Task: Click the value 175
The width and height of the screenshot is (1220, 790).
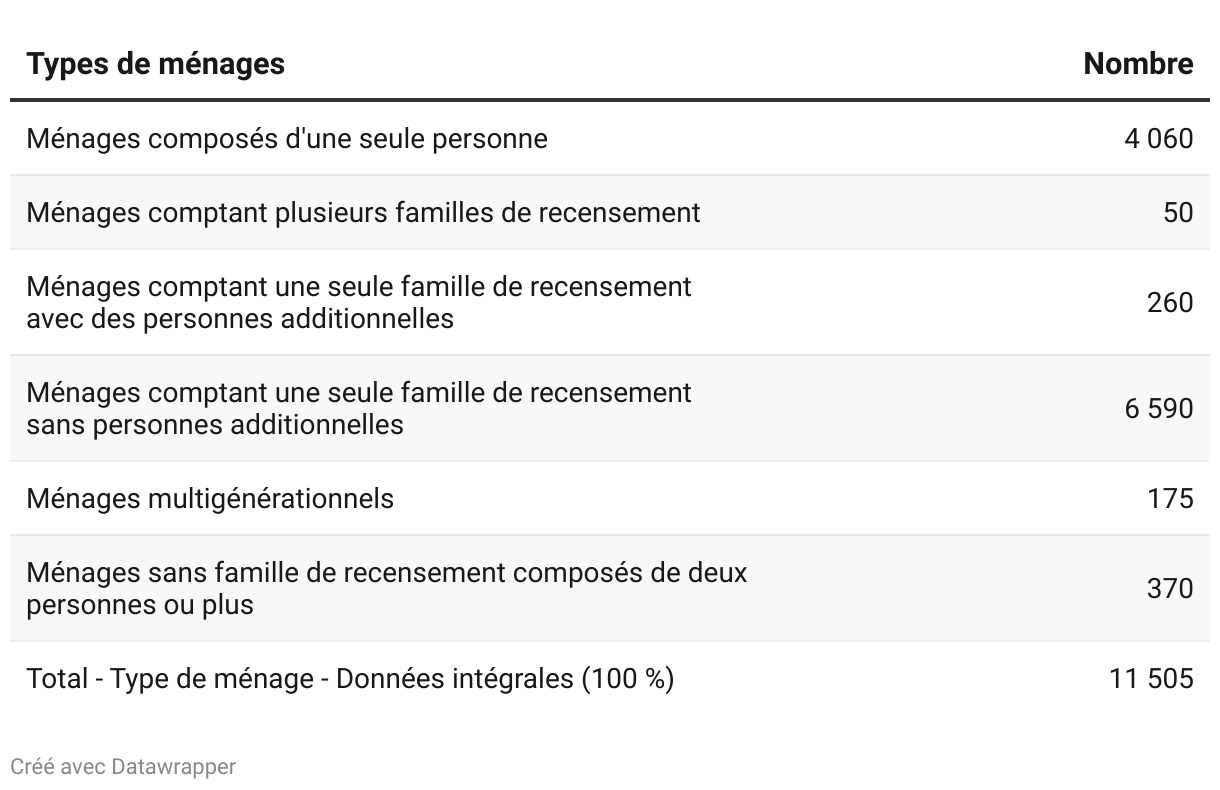Action: 1169,498
